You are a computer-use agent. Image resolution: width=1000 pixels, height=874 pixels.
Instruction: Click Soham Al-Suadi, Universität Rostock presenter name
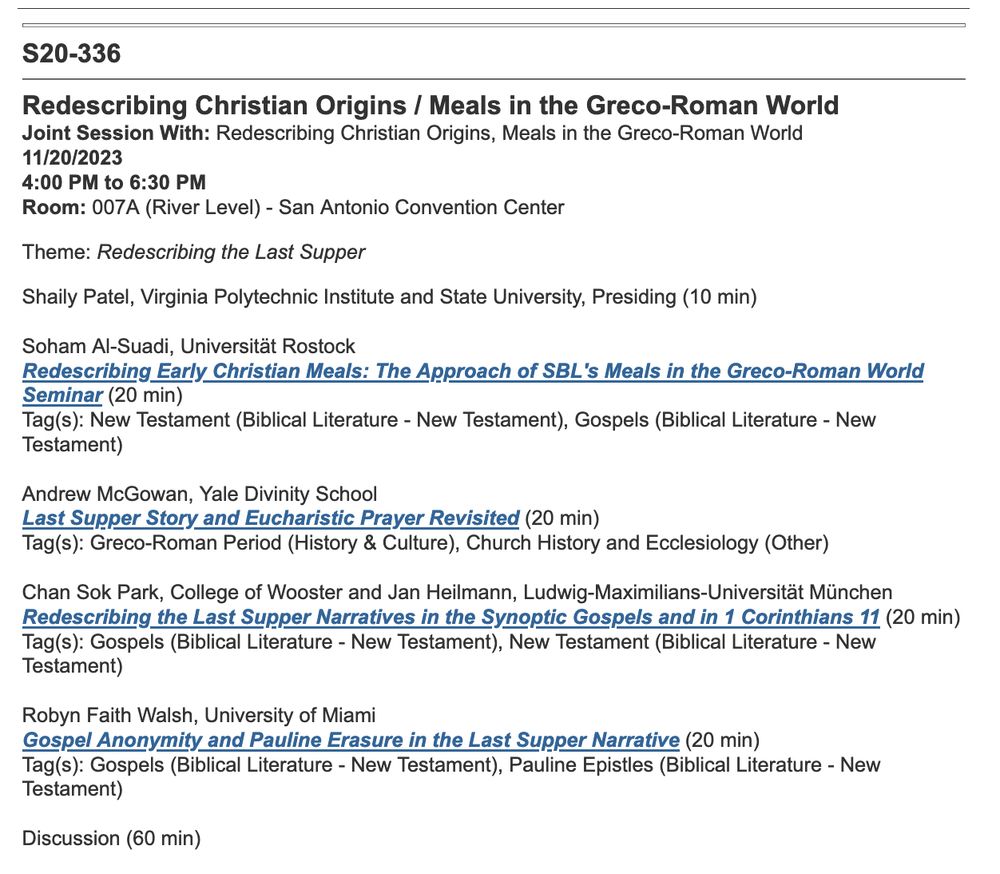(188, 347)
